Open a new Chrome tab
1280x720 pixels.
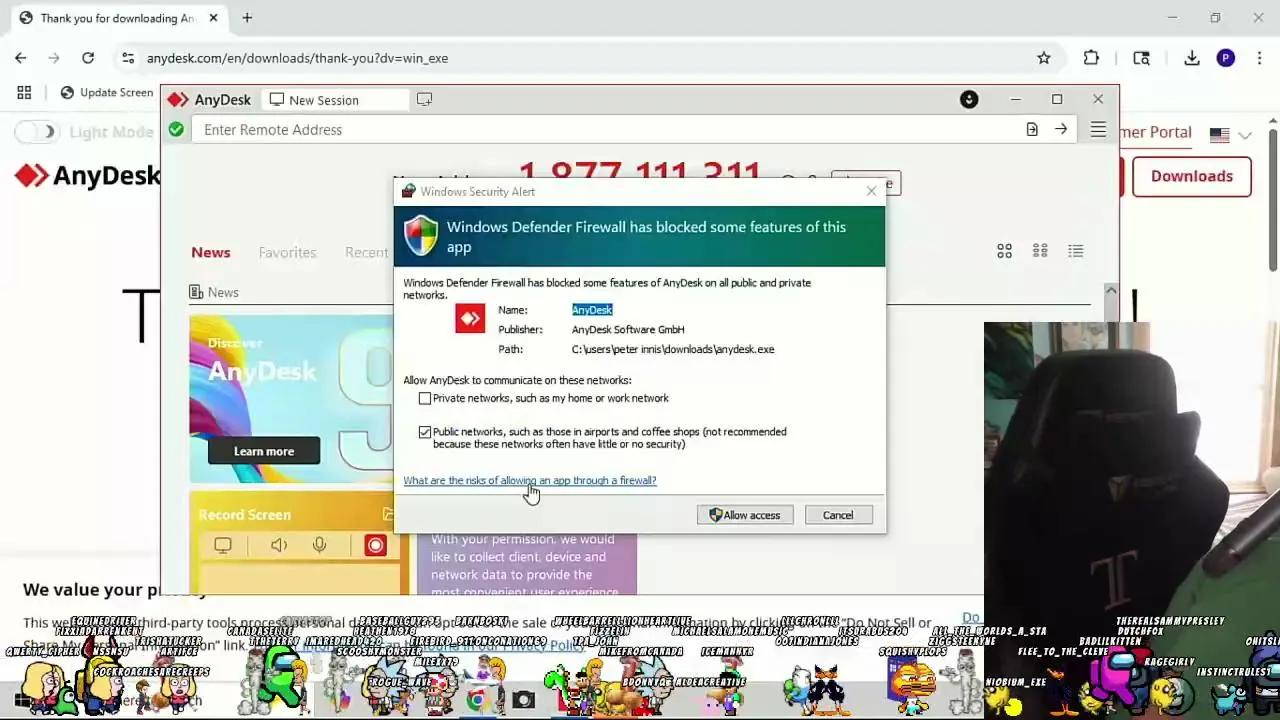[x=247, y=17]
